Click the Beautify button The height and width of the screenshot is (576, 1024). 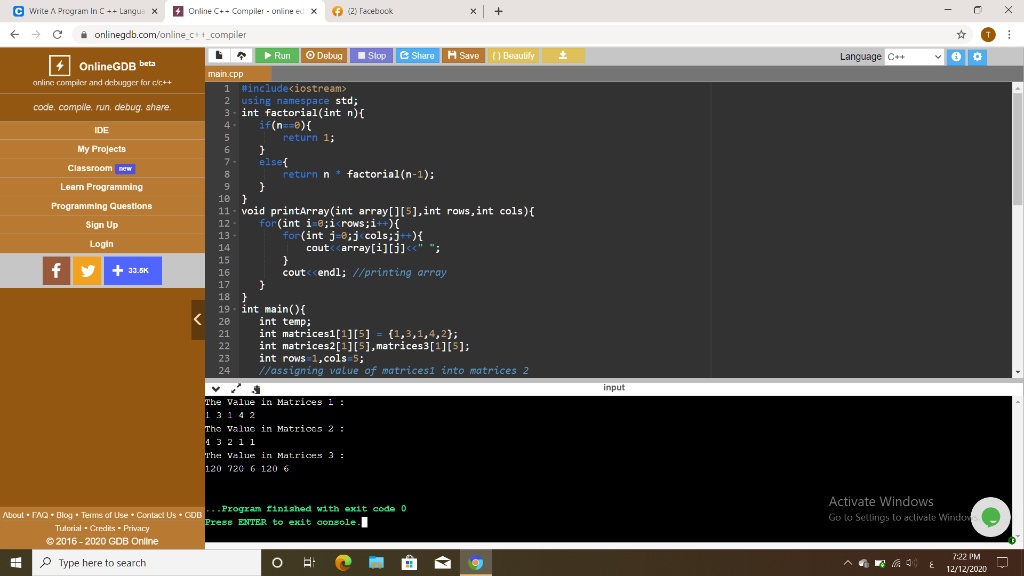click(513, 56)
